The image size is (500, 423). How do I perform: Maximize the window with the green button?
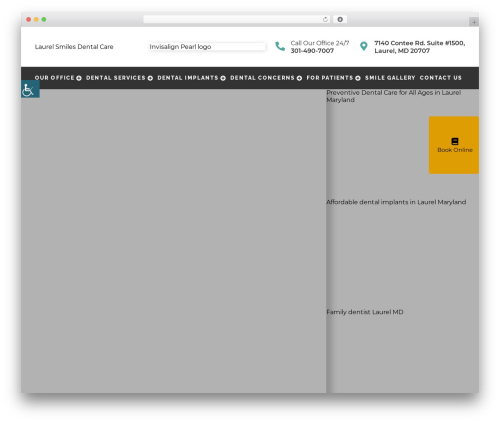click(44, 19)
